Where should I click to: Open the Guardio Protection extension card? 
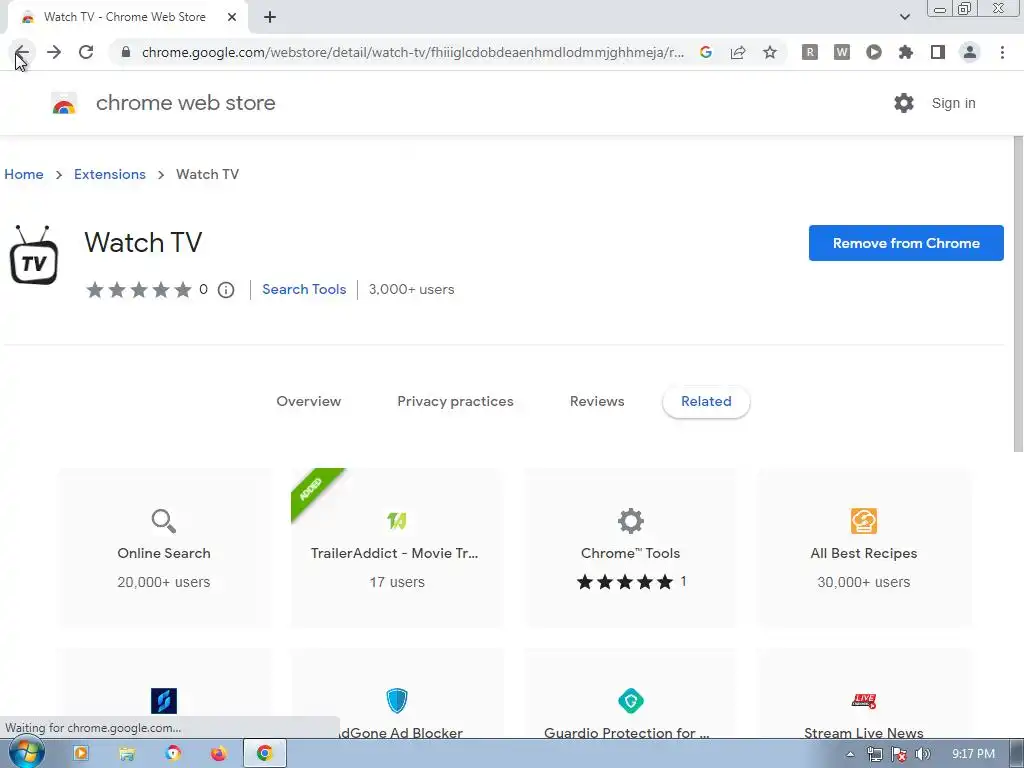point(630,694)
